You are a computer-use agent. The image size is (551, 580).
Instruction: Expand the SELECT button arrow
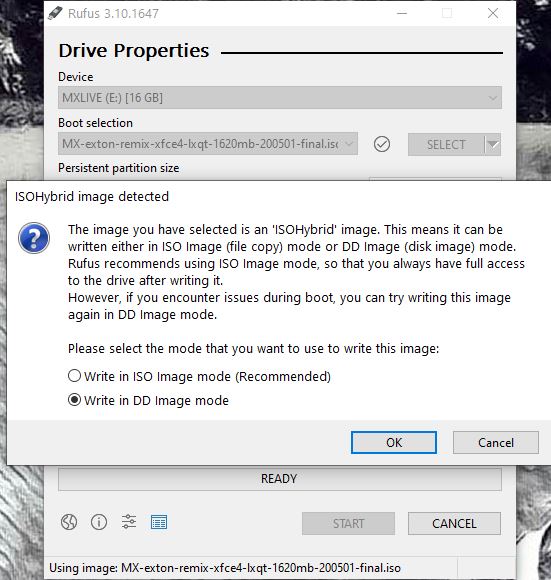[493, 144]
